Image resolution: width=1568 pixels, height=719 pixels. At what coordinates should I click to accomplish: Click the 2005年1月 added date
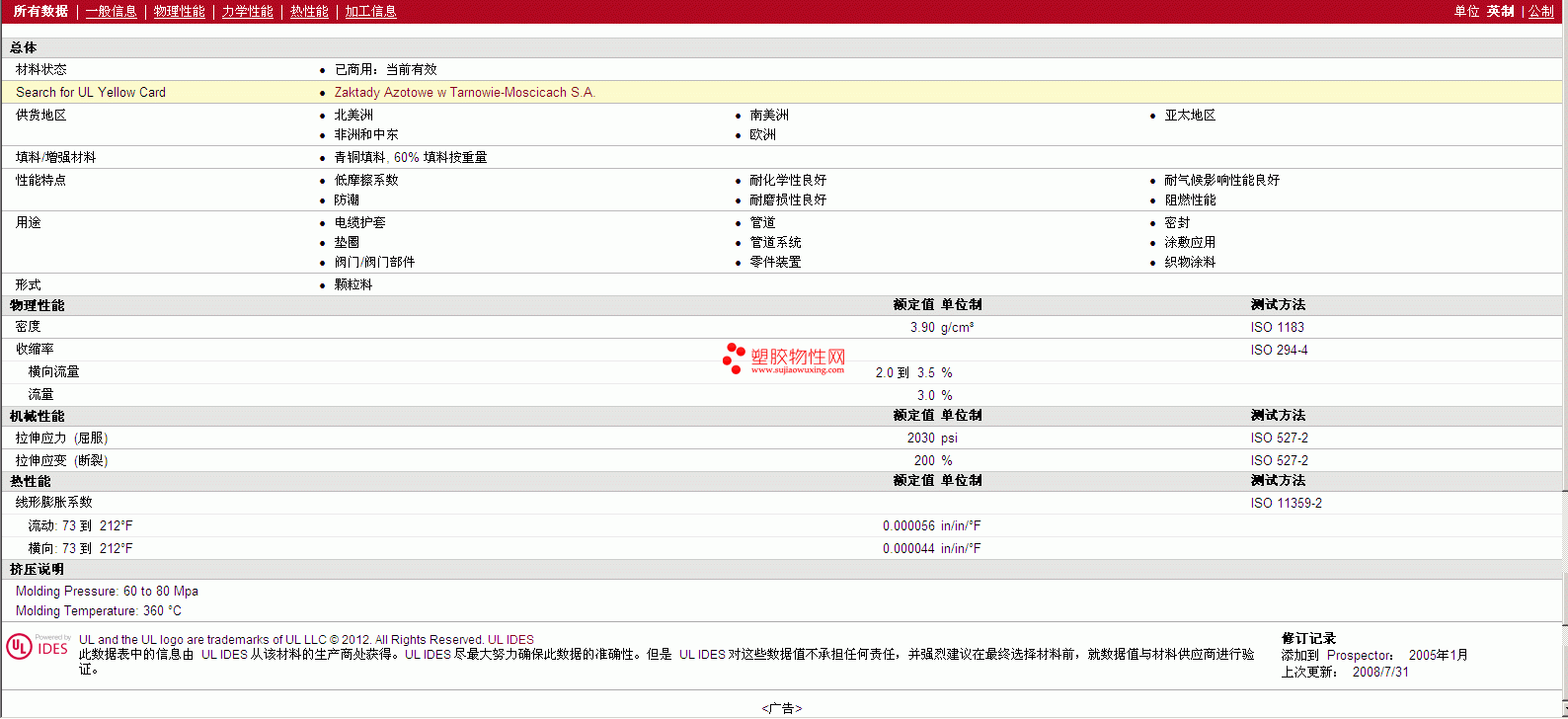(x=1438, y=655)
